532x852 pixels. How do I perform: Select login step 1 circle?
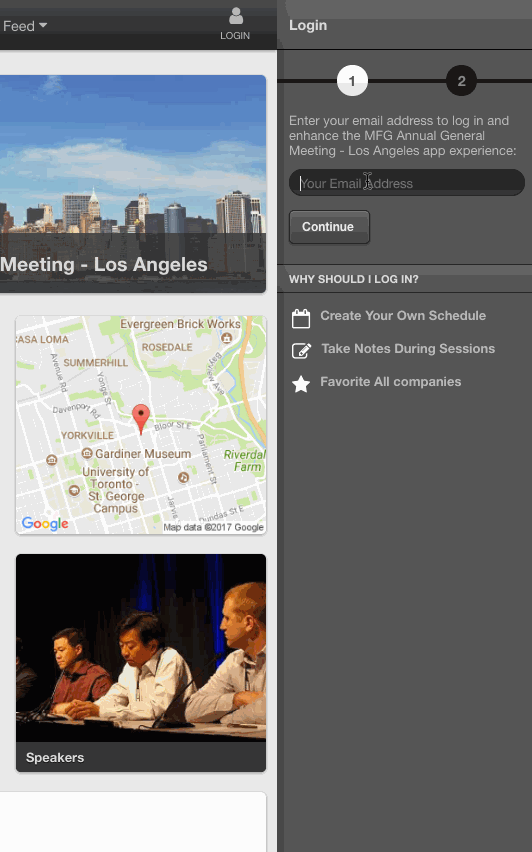pyautogui.click(x=352, y=81)
